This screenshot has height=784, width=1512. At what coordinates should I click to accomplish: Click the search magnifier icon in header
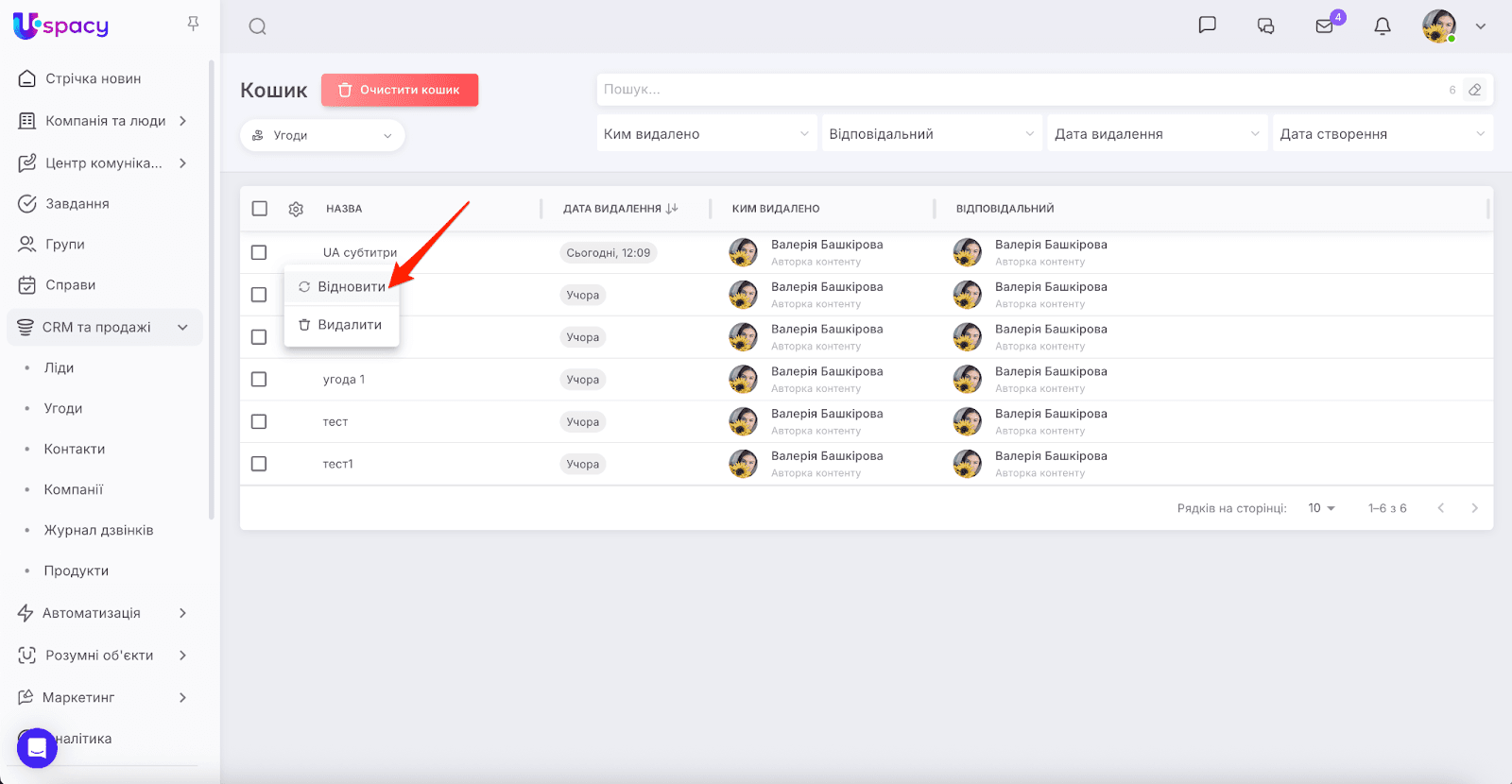coord(257,26)
